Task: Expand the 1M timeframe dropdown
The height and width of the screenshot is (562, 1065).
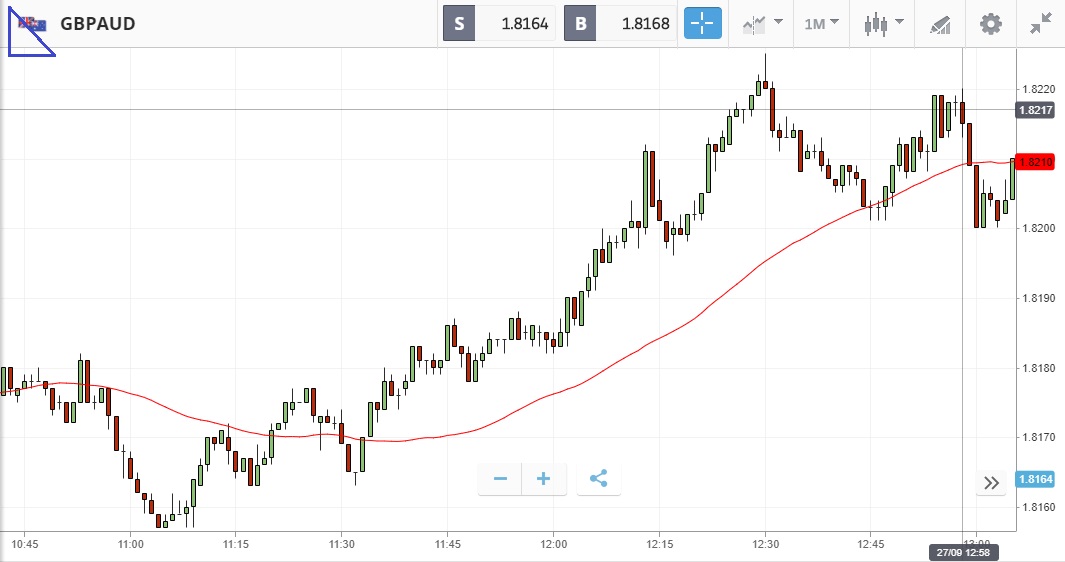Action: 821,23
